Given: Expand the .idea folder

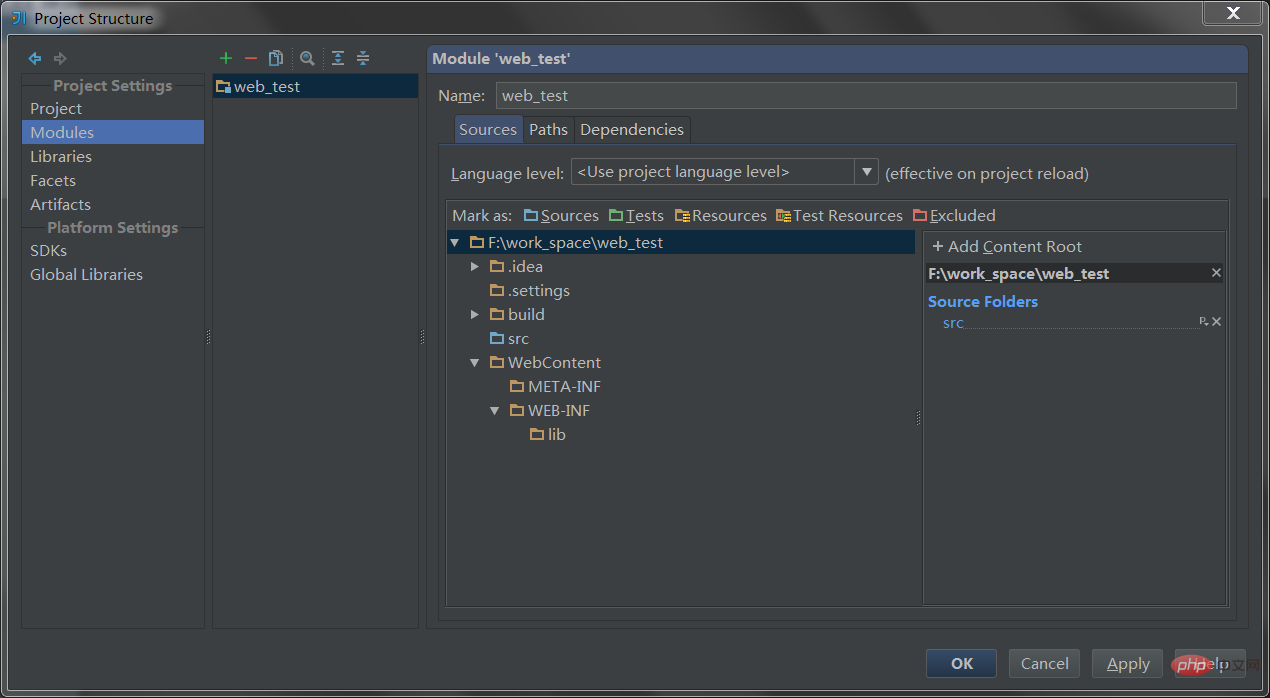Looking at the screenshot, I should (x=475, y=266).
